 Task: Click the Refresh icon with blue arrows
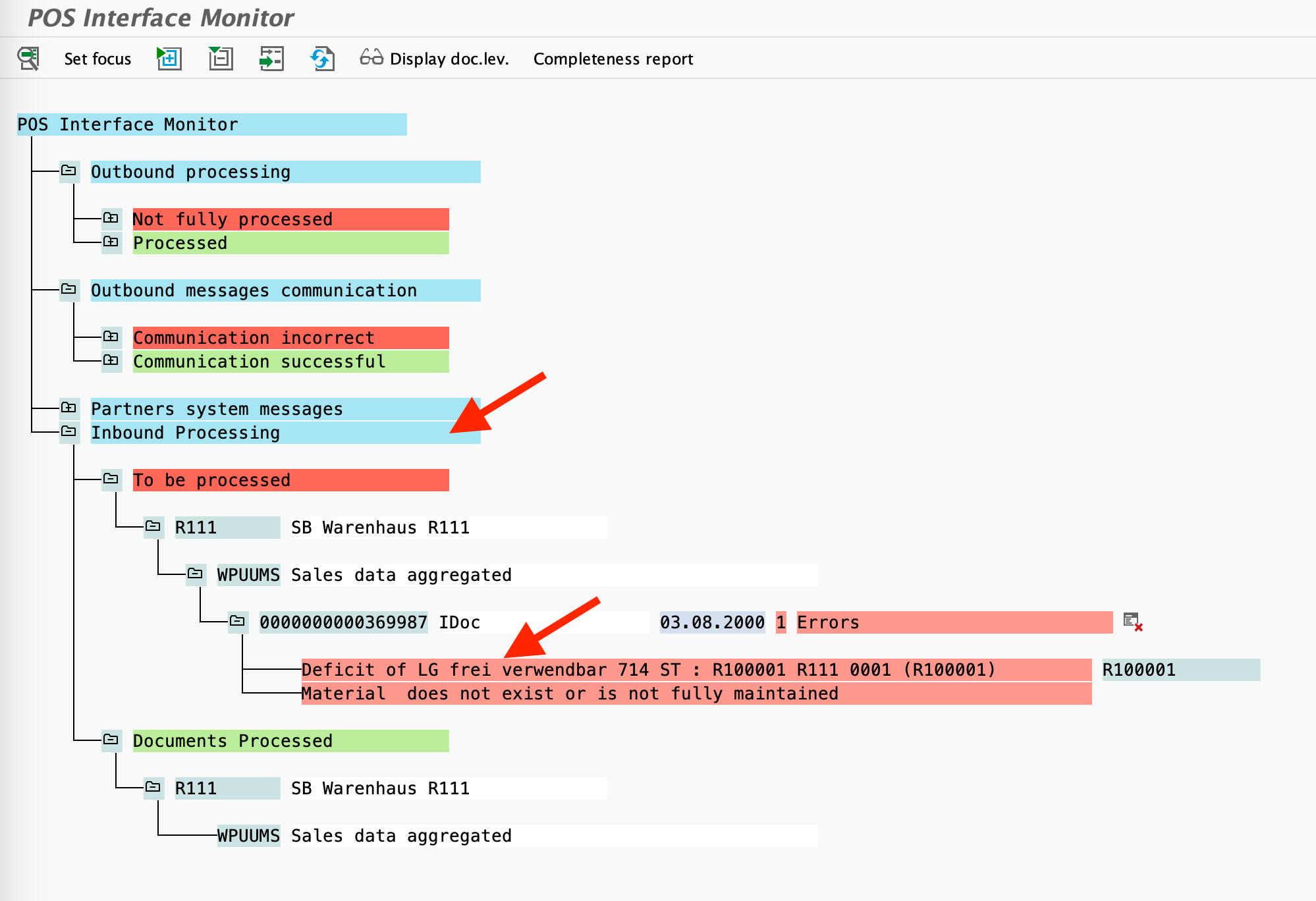(322, 59)
